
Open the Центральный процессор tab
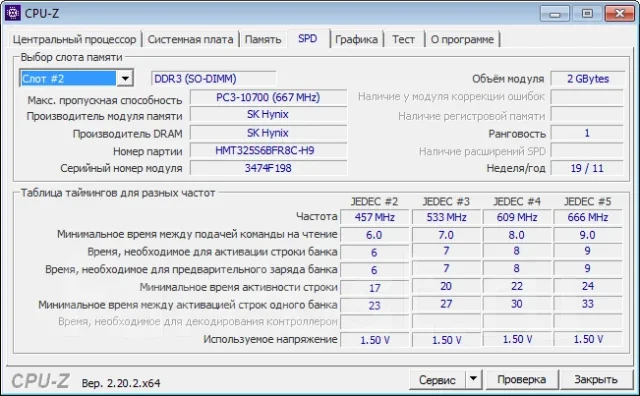point(74,40)
